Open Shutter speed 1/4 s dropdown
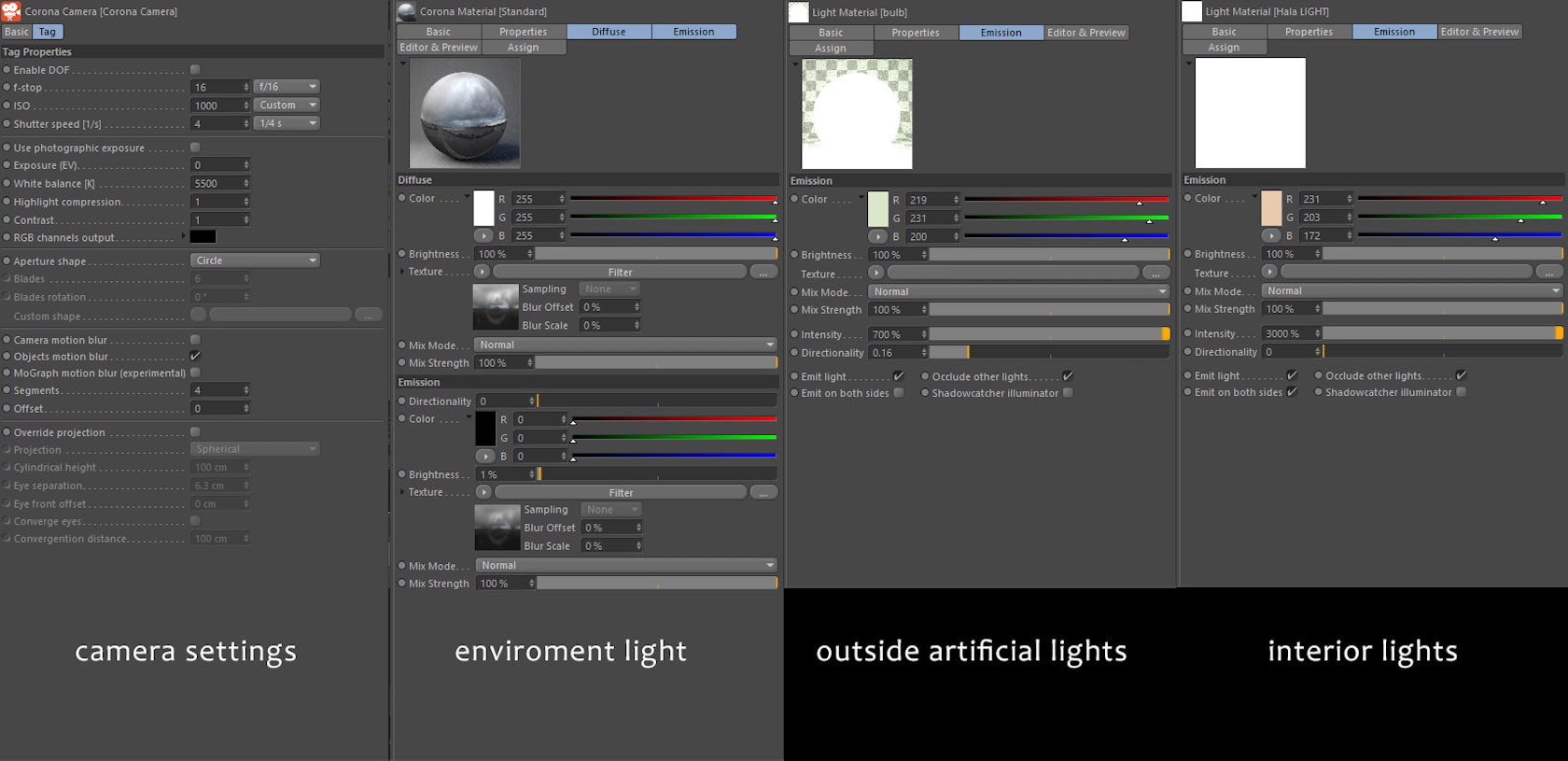The width and height of the screenshot is (1568, 761). pyautogui.click(x=287, y=123)
